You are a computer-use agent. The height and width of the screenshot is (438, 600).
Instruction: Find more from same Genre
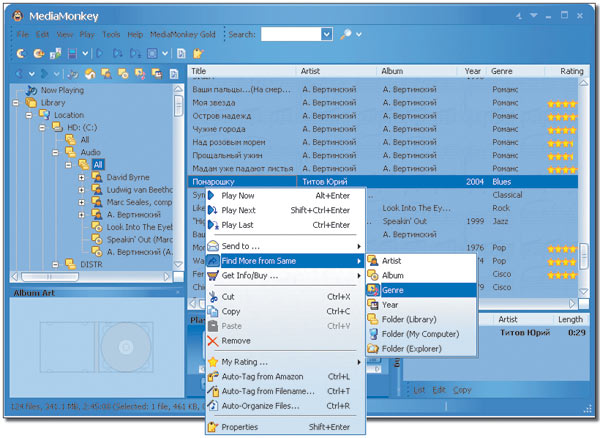coord(421,290)
